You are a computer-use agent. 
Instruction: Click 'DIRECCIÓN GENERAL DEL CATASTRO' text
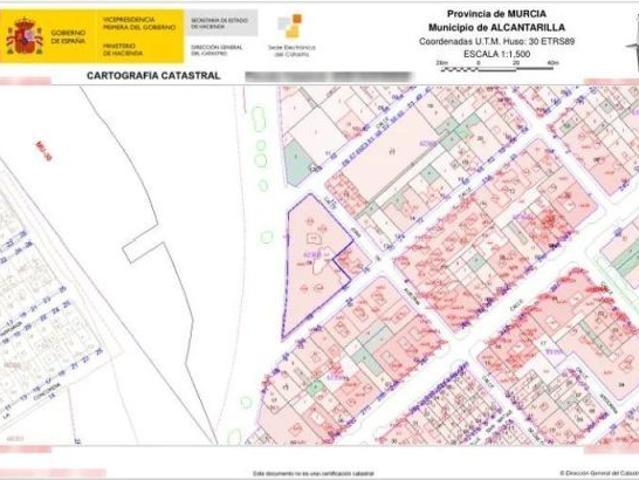(216, 50)
